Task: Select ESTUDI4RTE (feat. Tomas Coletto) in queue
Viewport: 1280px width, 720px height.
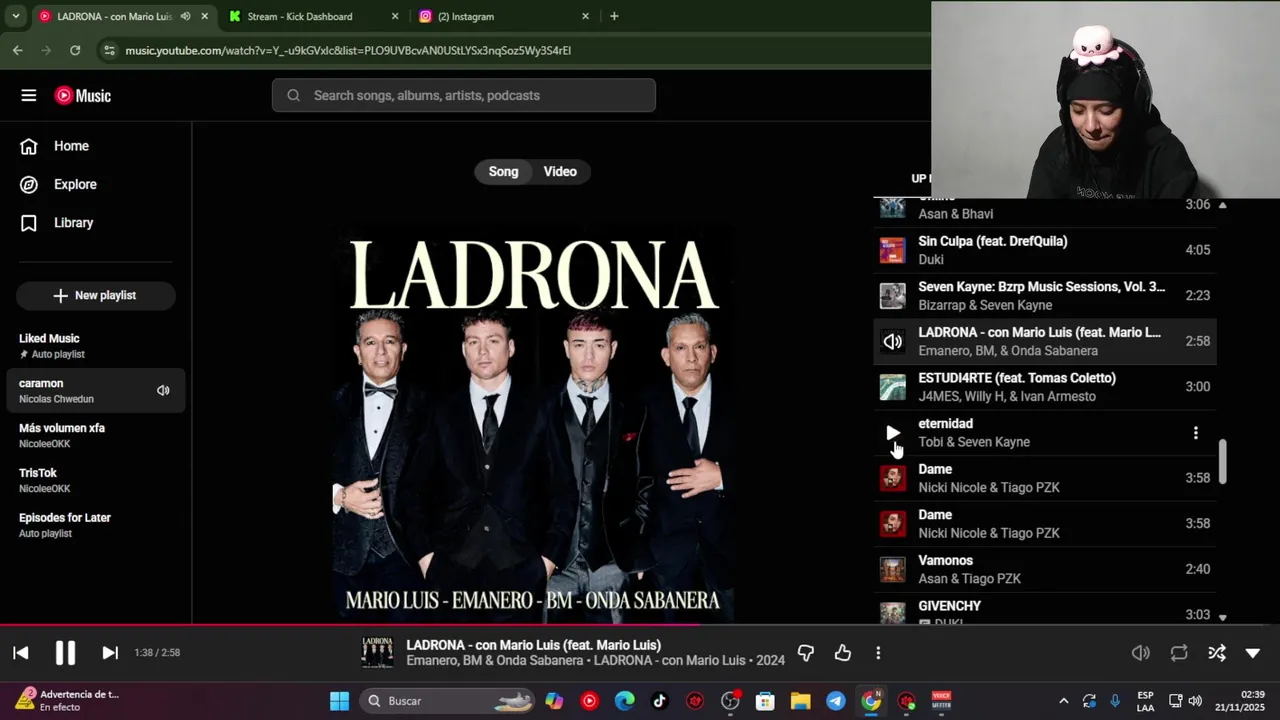Action: point(1045,387)
